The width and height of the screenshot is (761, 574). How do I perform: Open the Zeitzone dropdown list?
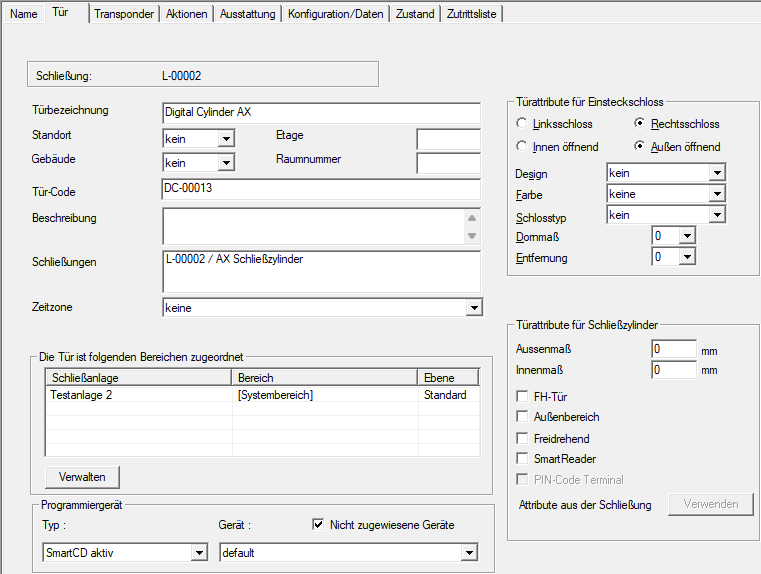[x=474, y=309]
